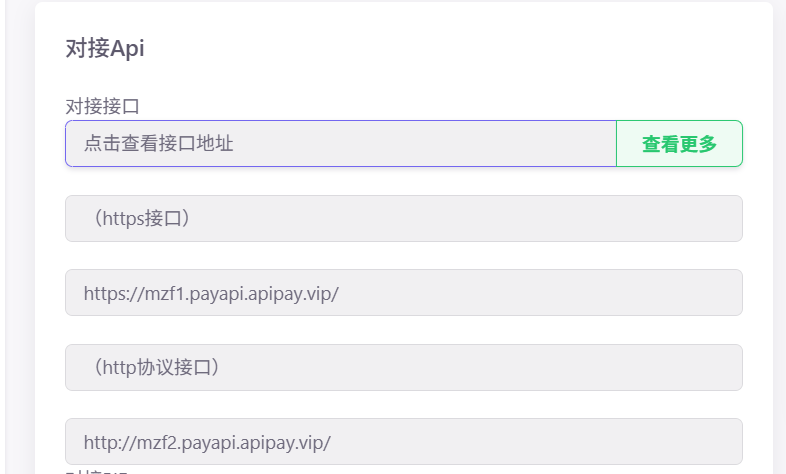
Task: Click the placeholder text 点击查看接口地址
Action: [158, 144]
